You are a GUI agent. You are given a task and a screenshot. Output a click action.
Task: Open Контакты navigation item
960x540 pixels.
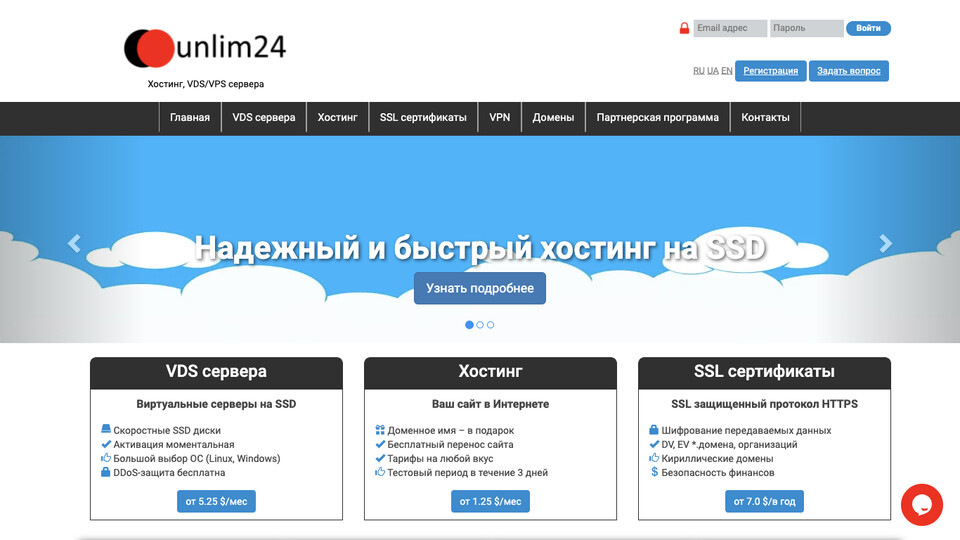pyautogui.click(x=765, y=118)
